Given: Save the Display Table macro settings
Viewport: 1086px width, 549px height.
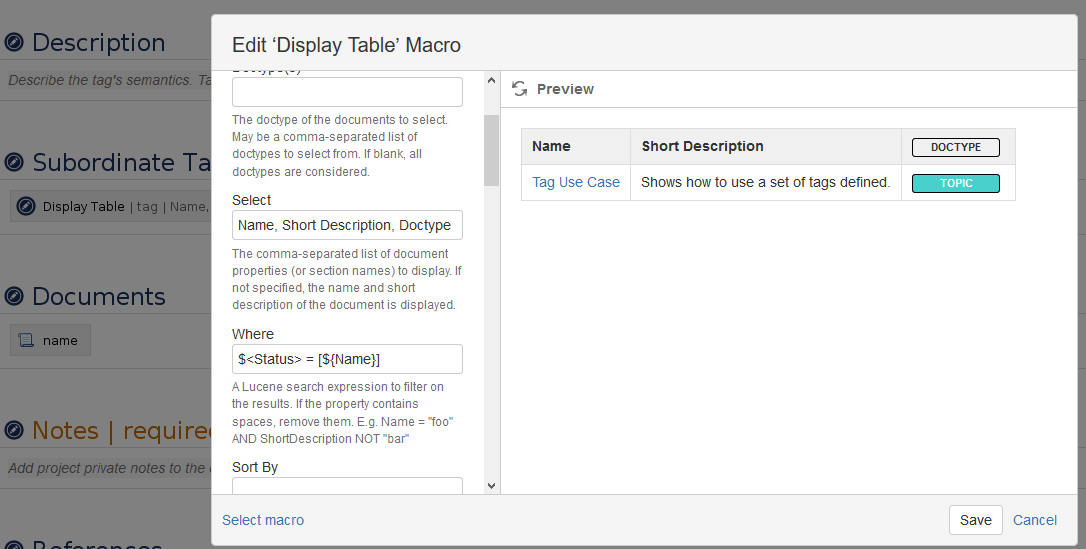Looking at the screenshot, I should coord(975,520).
